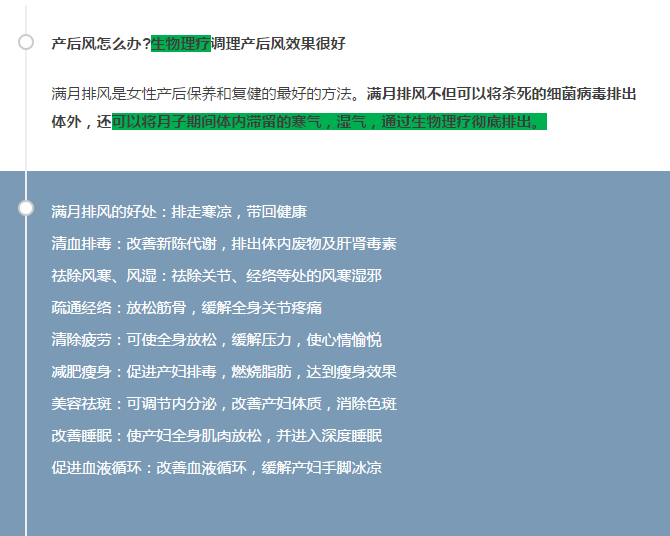Click the line starting with 促进血液循环
Image resolution: width=670 pixels, height=536 pixels.
217,468
